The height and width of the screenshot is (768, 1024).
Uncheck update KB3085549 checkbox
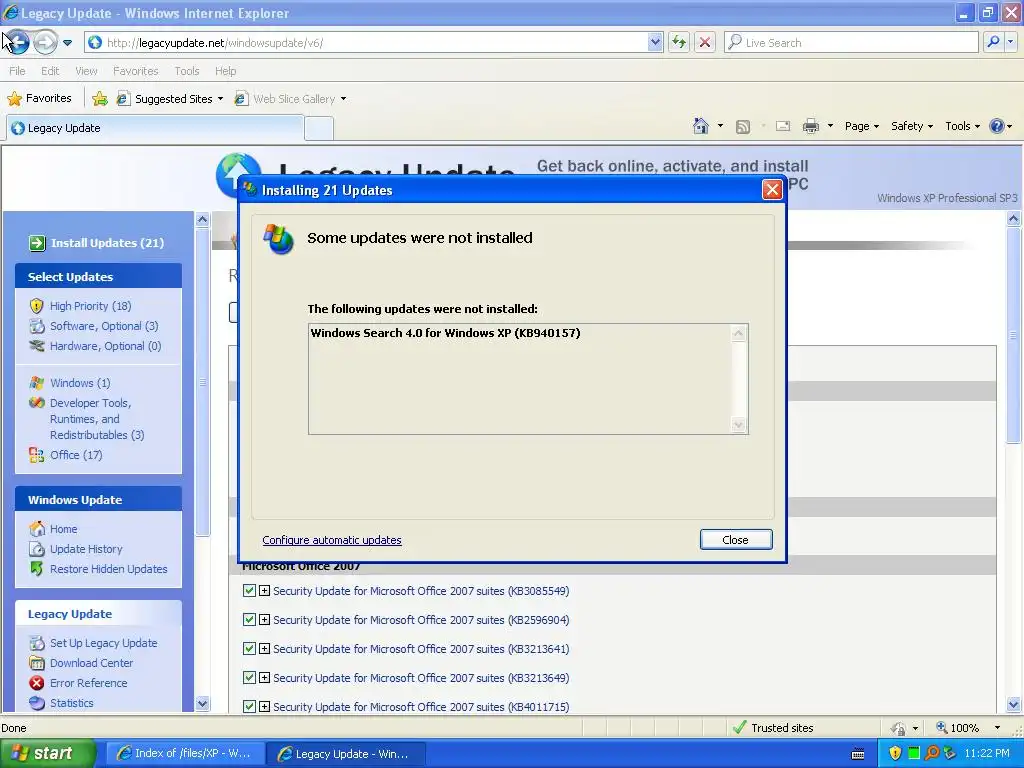coord(249,590)
